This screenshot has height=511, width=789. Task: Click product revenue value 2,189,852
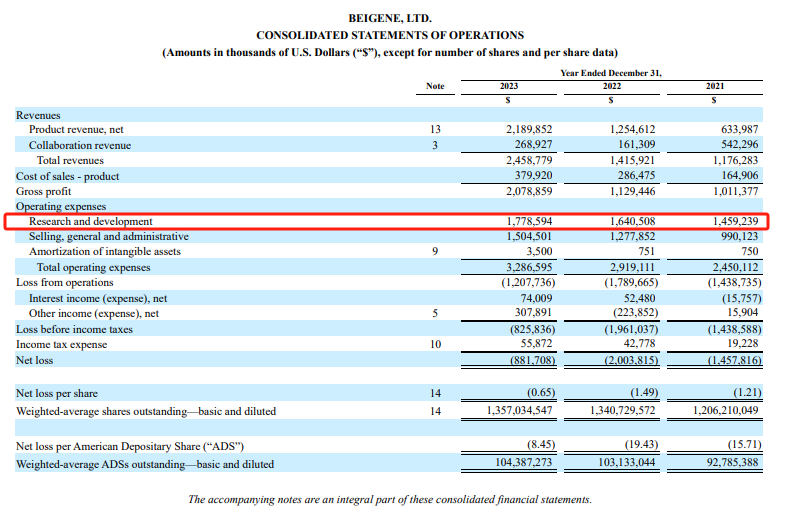[x=529, y=129]
